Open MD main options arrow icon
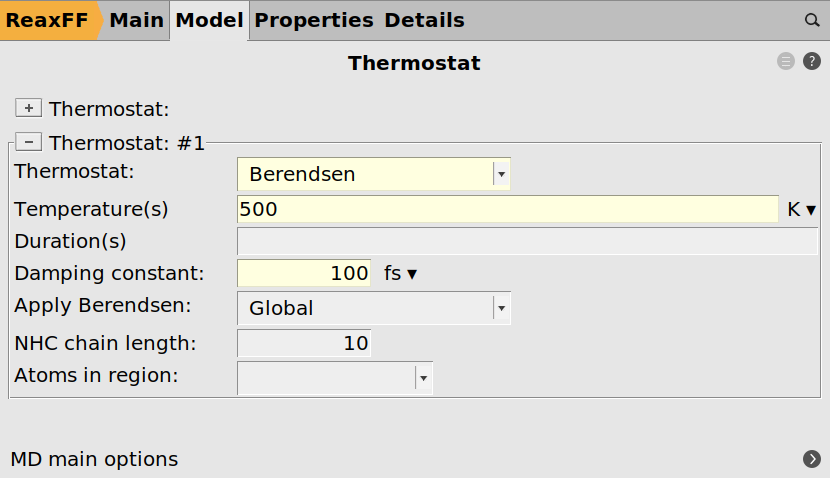This screenshot has height=478, width=830. tap(811, 459)
